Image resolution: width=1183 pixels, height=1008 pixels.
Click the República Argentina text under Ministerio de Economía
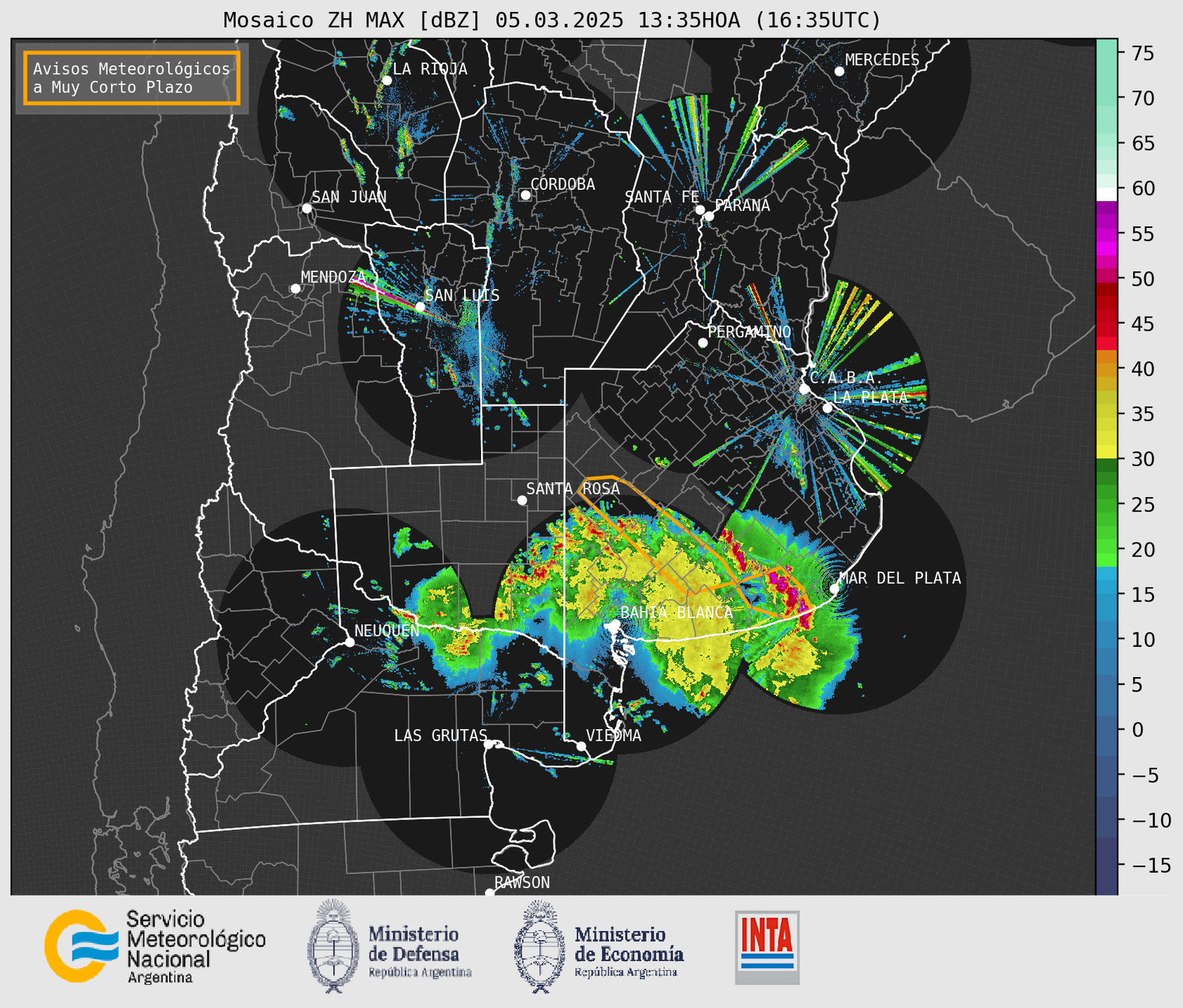tap(626, 973)
